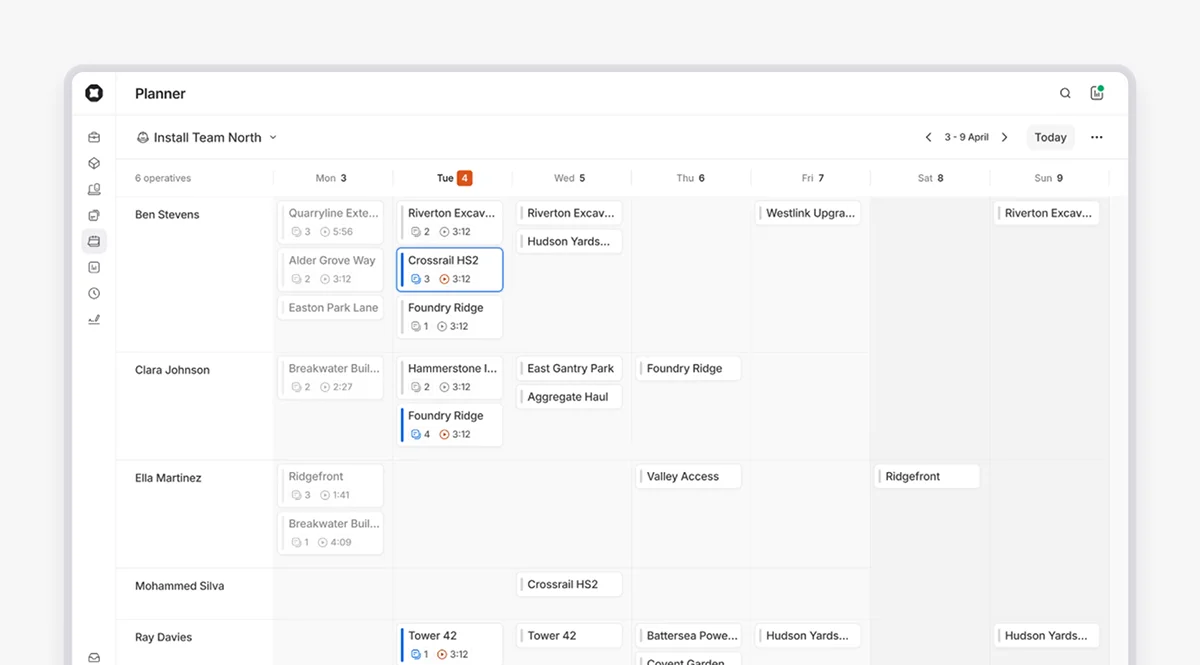Open the briefcase jobs icon in sidebar
Screen dimensions: 1200x665
[94, 137]
